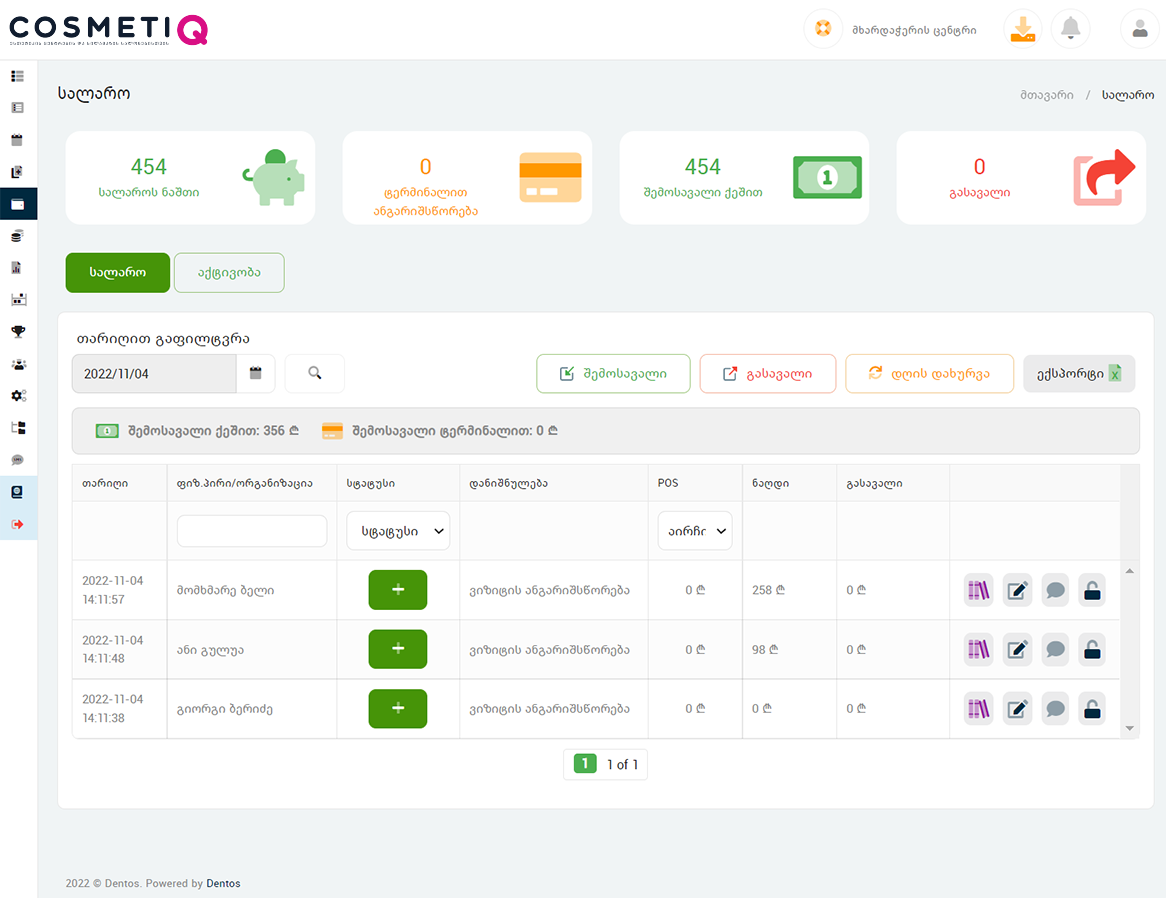The width and height of the screenshot is (1166, 898).
Task: Click the orange download icon in header
Action: [1022, 29]
